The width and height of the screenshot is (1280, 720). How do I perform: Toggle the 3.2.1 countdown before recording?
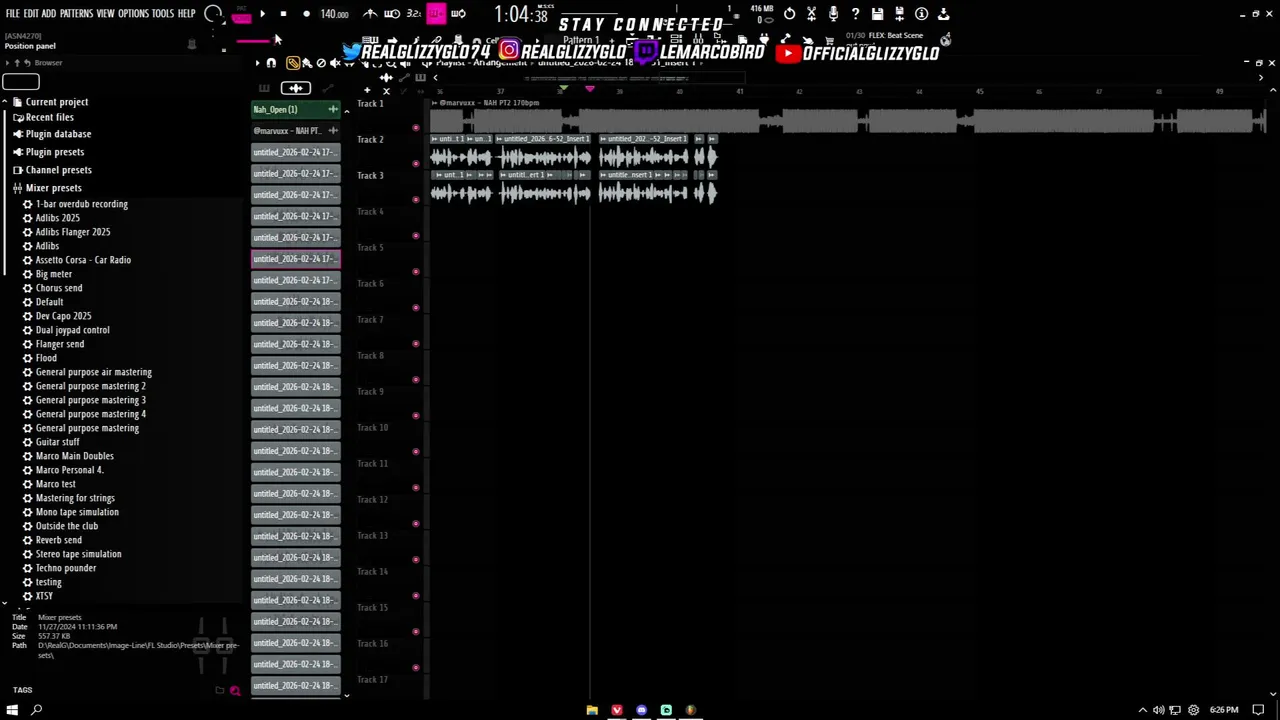point(413,14)
